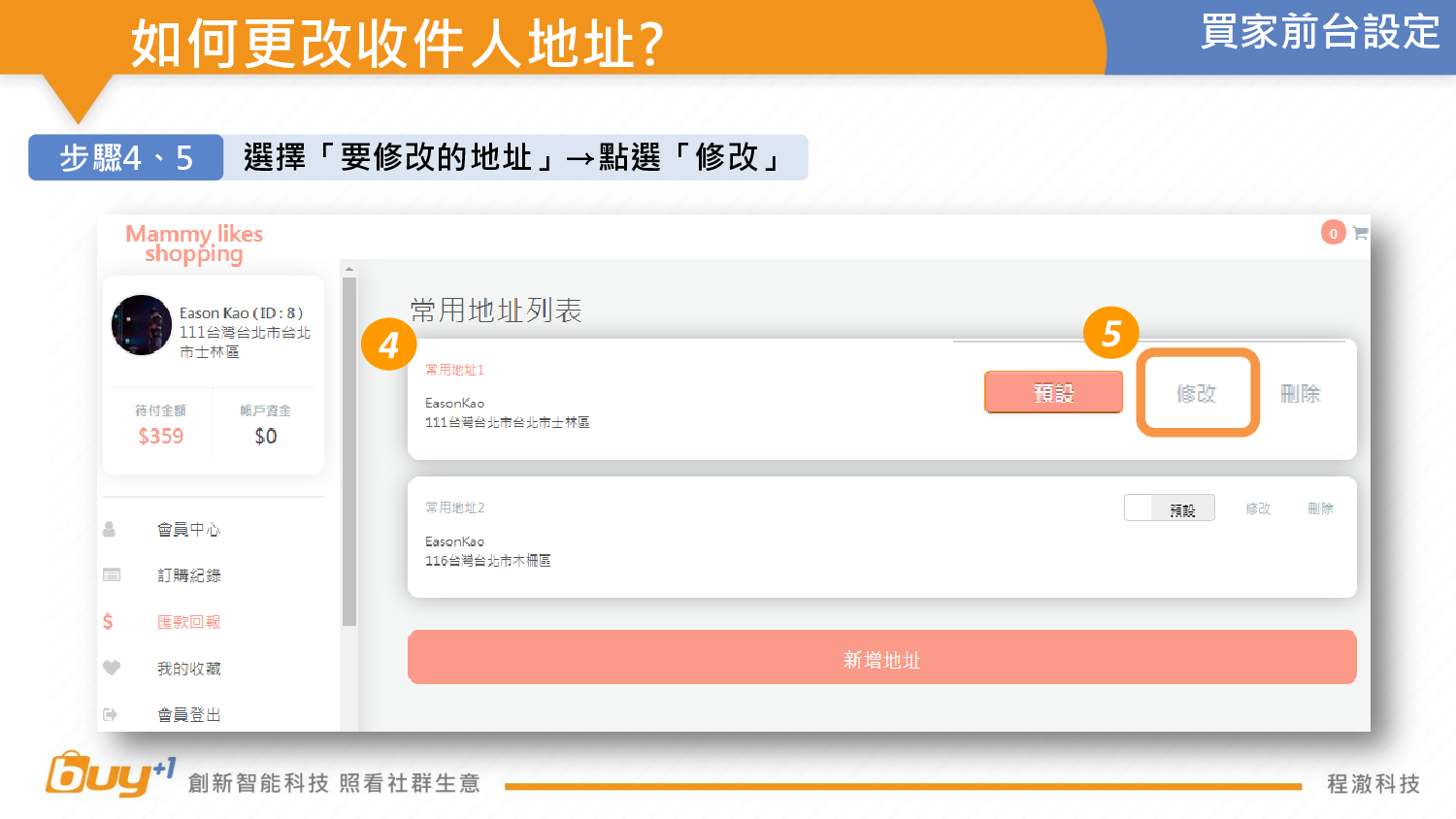1456x819 pixels.
Task: Delete 常用地址1 using 刪除
Action: tap(1300, 393)
